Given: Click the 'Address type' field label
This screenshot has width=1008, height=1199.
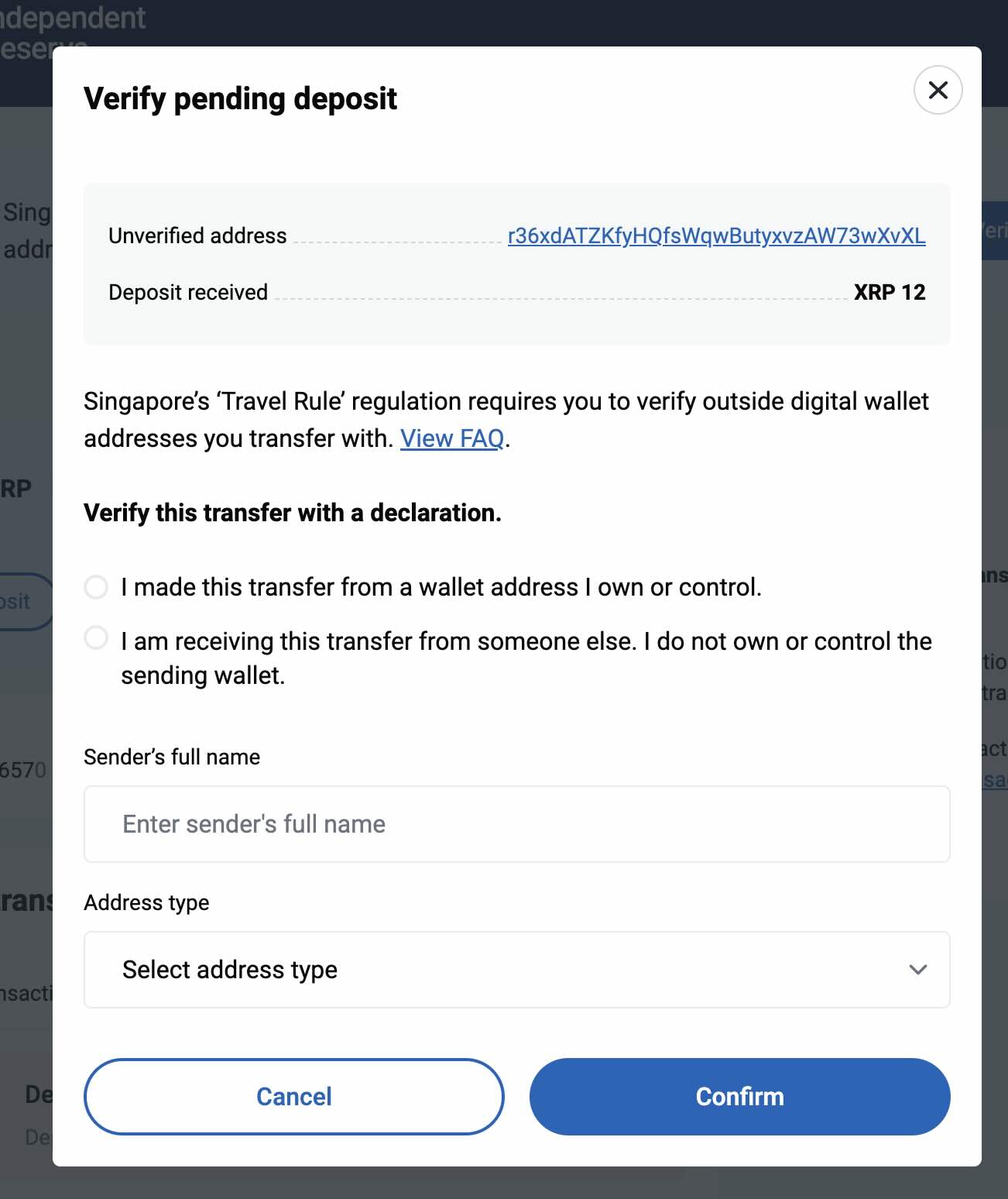Looking at the screenshot, I should pos(146,902).
